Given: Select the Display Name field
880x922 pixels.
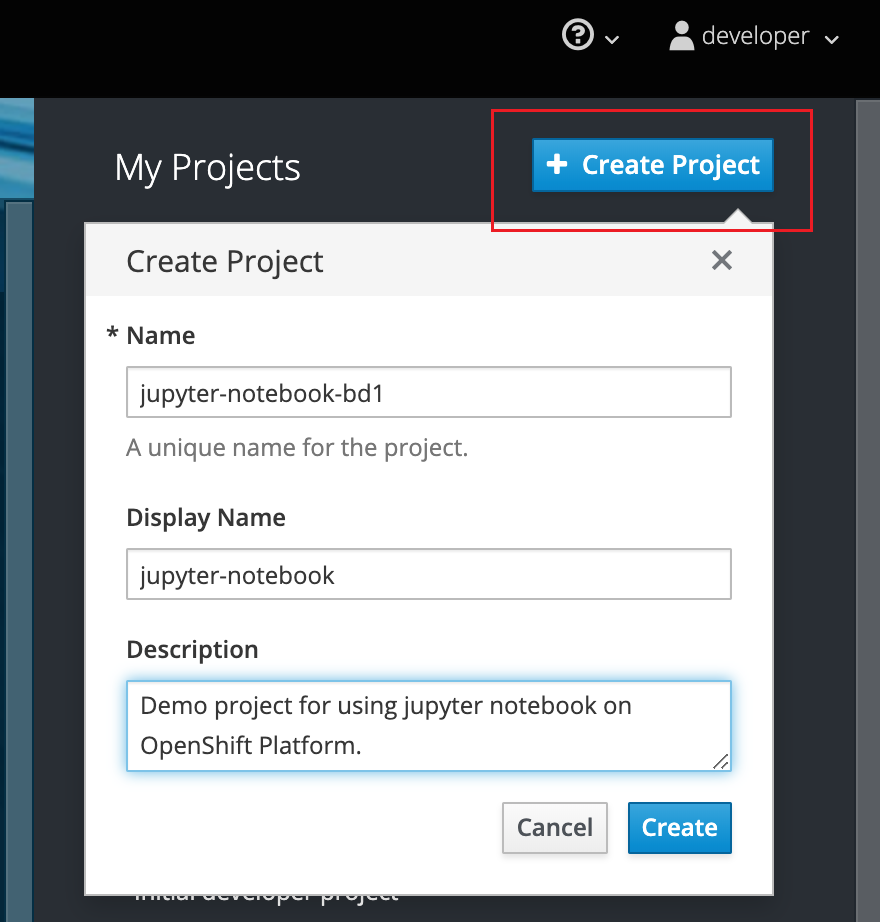Looking at the screenshot, I should [x=428, y=574].
